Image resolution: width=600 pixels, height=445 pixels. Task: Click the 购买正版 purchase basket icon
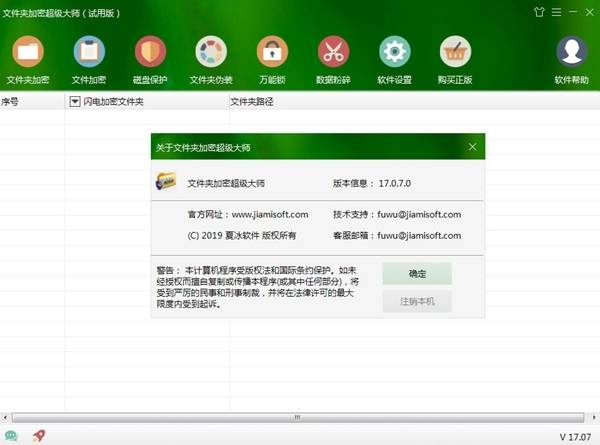pos(455,52)
